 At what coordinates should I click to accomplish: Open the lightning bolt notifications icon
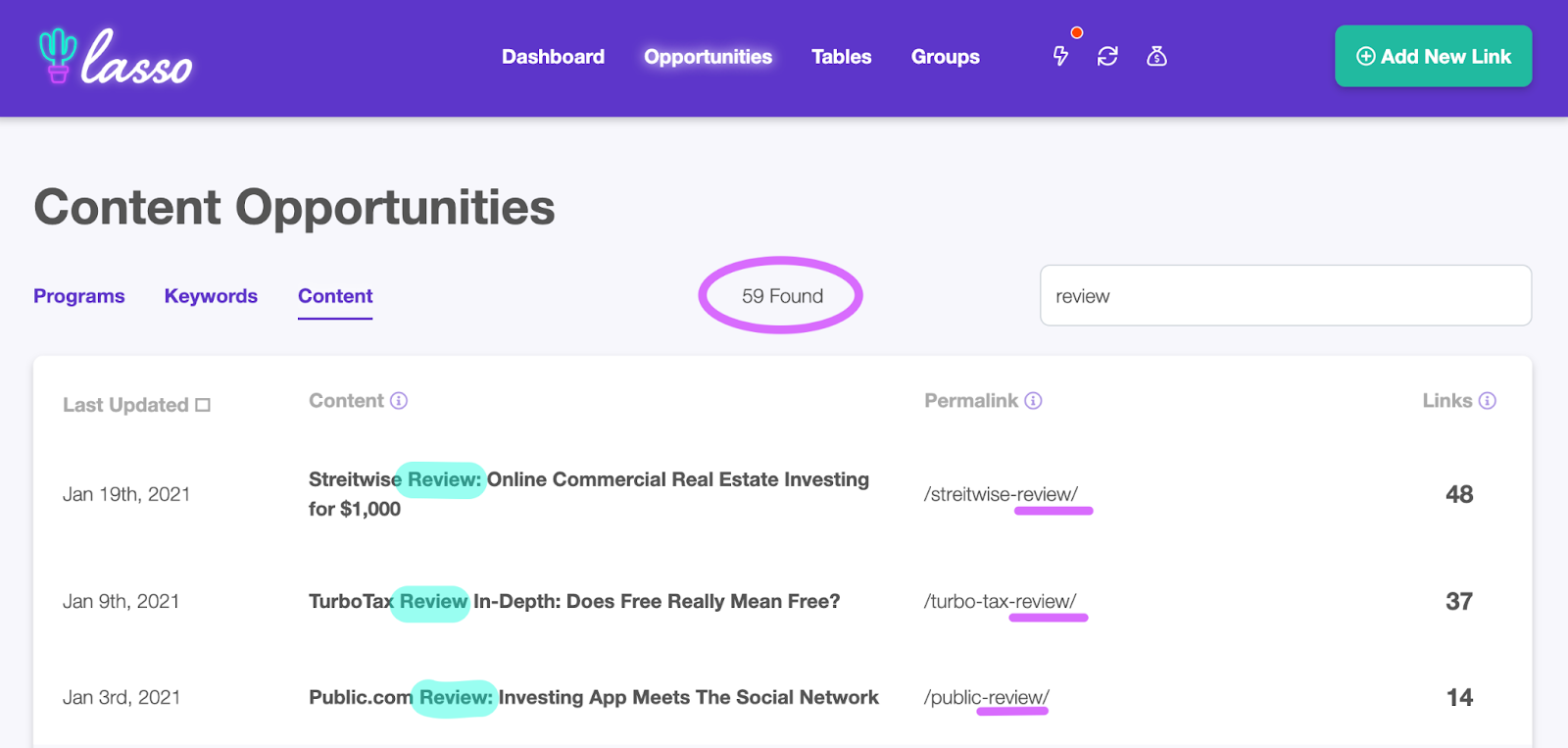point(1060,56)
